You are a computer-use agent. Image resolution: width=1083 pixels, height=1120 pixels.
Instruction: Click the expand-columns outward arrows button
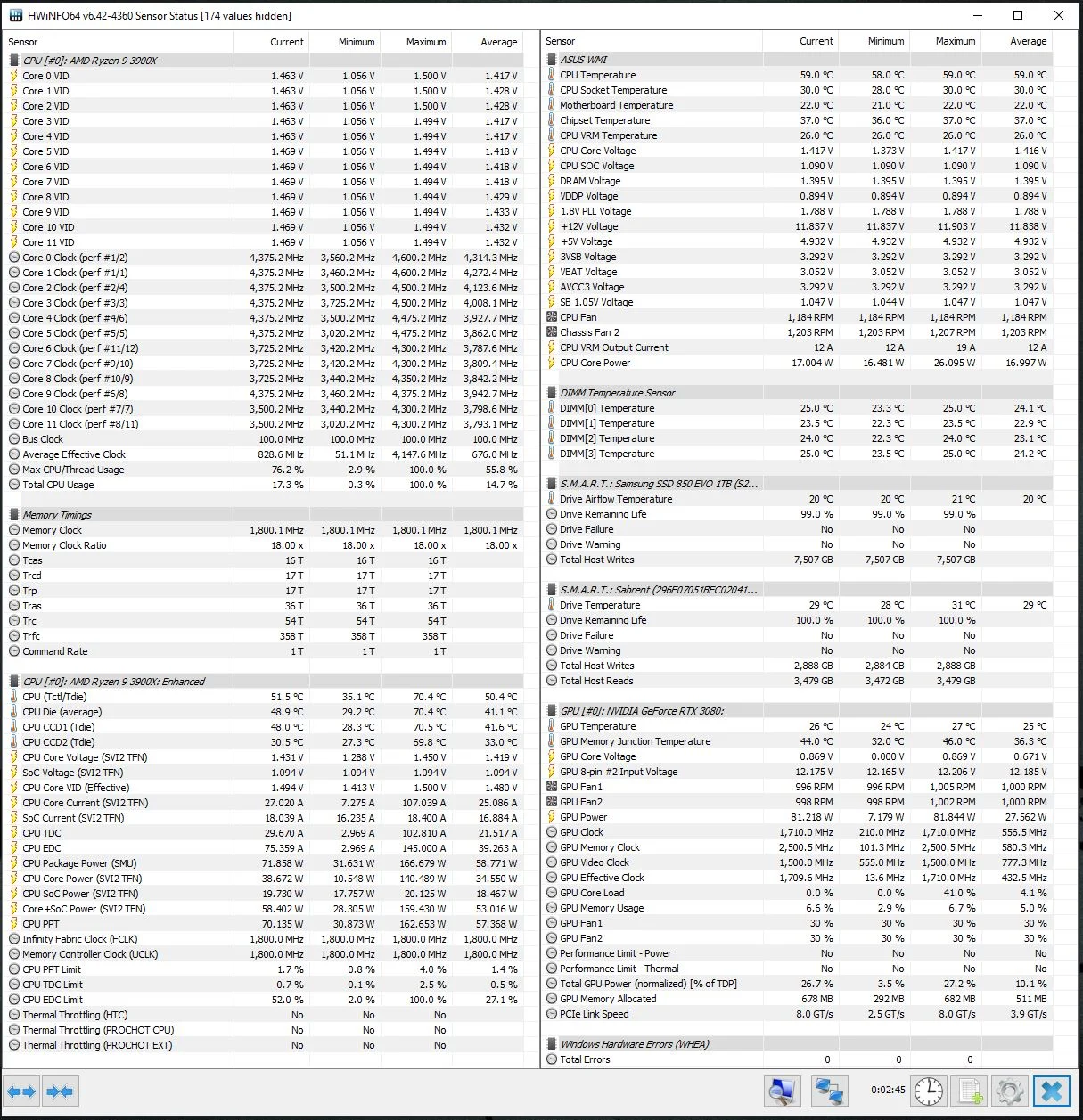point(21,1091)
